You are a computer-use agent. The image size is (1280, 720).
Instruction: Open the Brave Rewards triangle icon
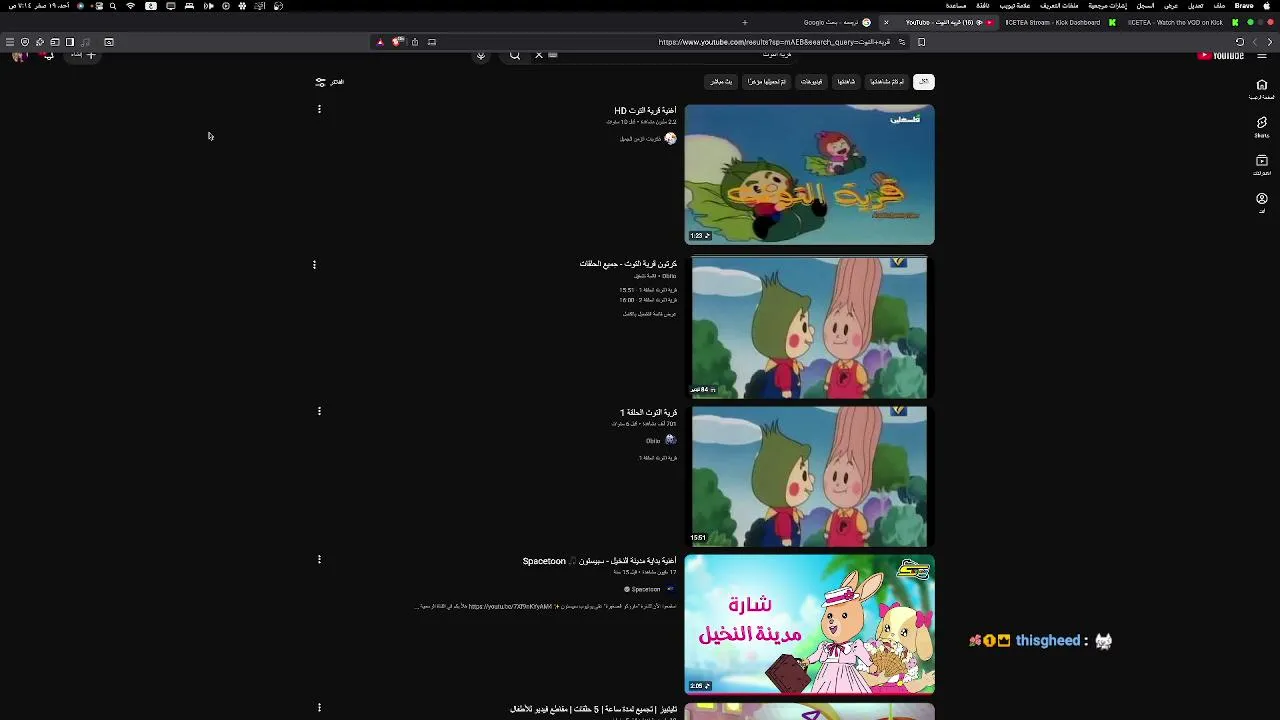(380, 42)
